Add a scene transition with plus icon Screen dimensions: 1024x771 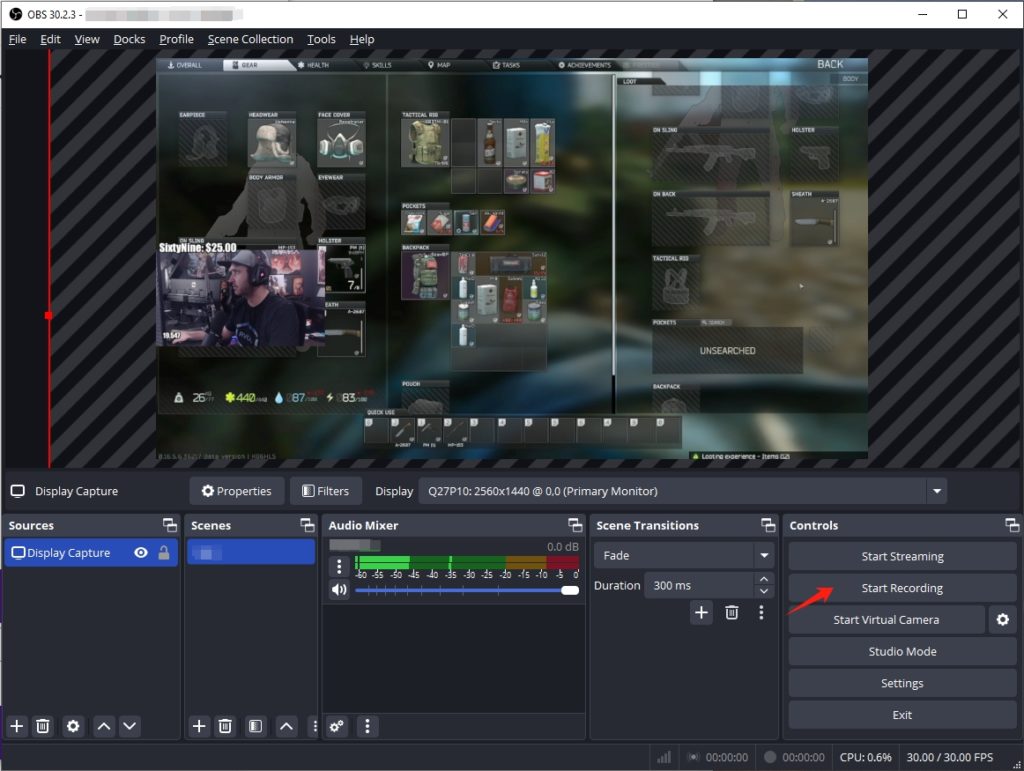click(701, 612)
